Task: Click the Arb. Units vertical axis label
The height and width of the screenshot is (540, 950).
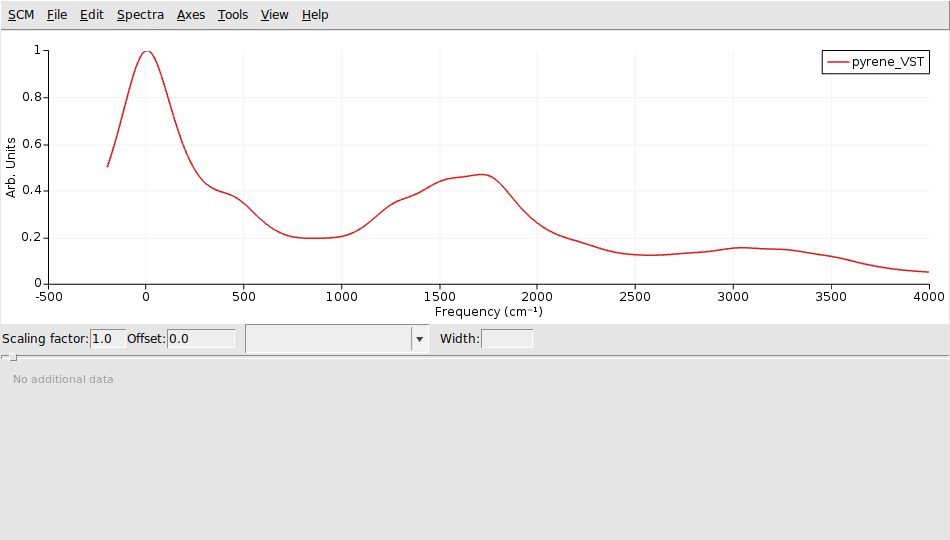Action: (11, 167)
